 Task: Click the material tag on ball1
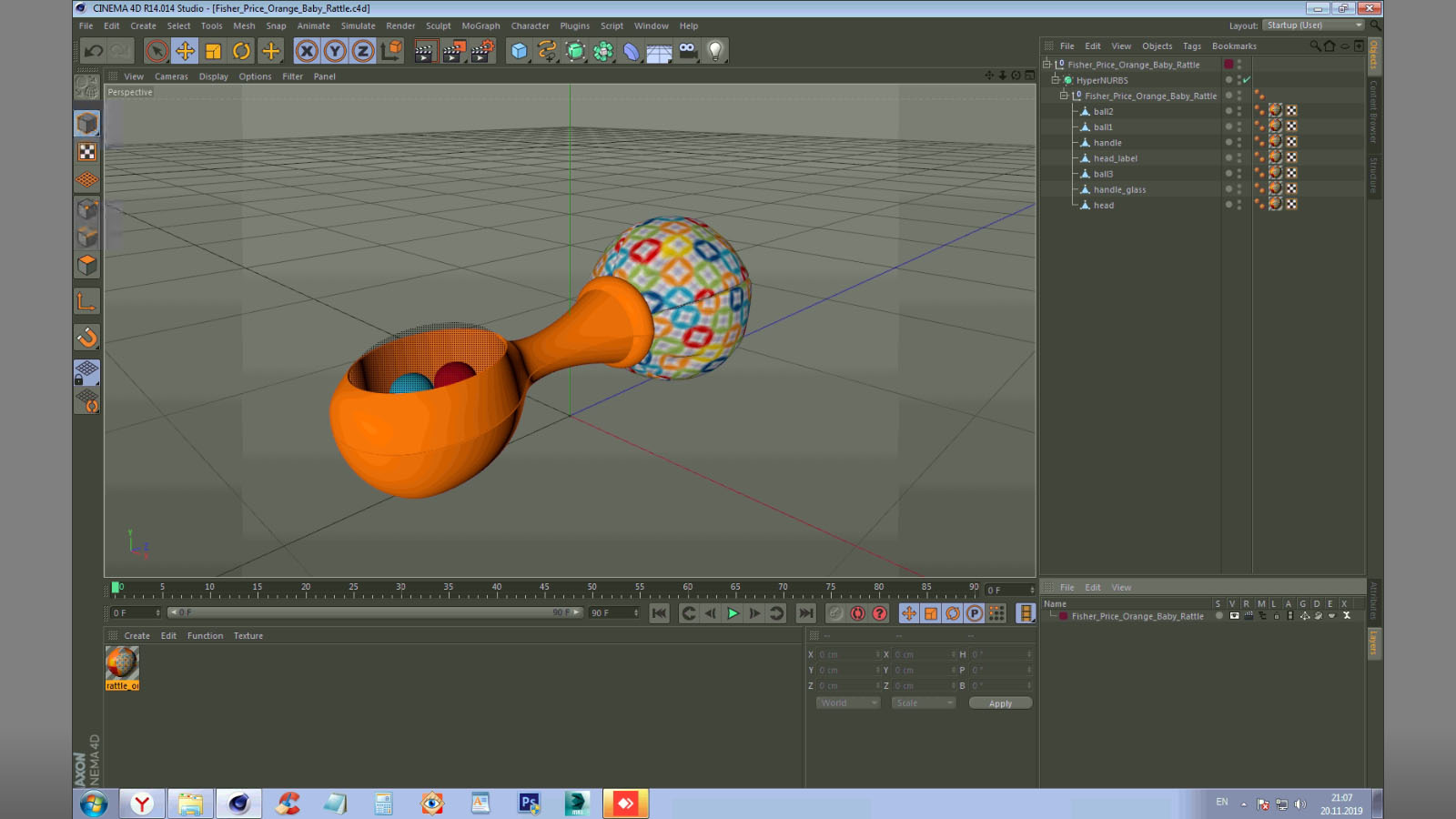coord(1275,126)
